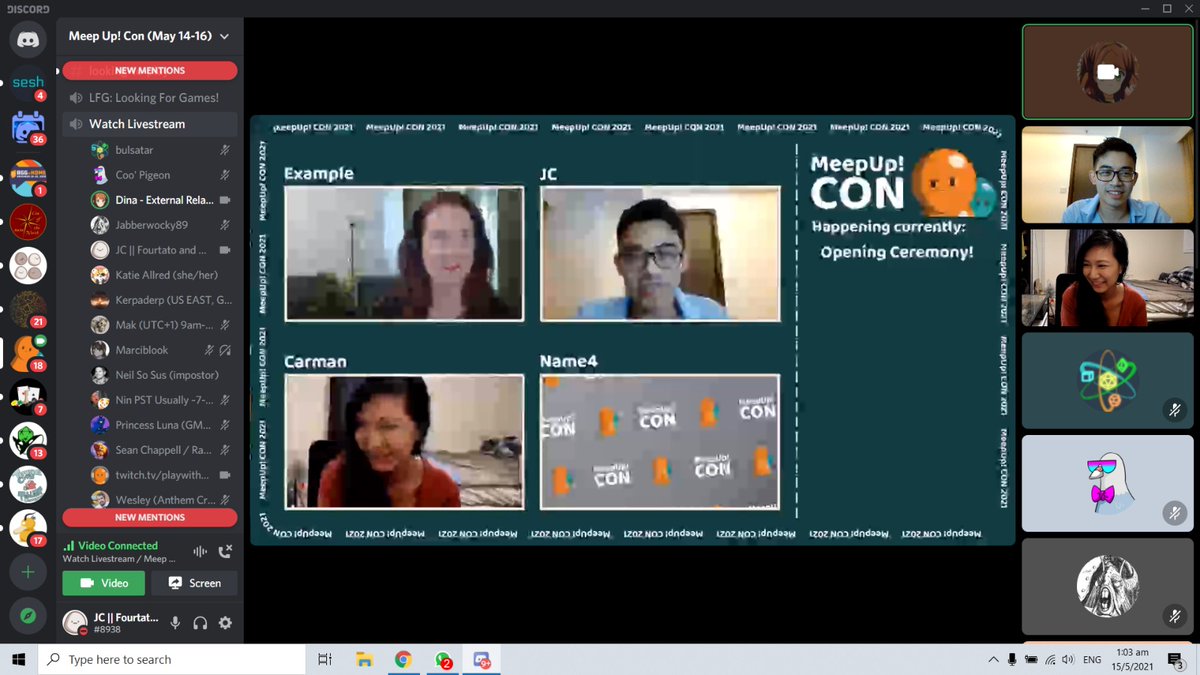Share your screen with Screen button
Viewport: 1200px width, 675px height.
click(x=195, y=583)
